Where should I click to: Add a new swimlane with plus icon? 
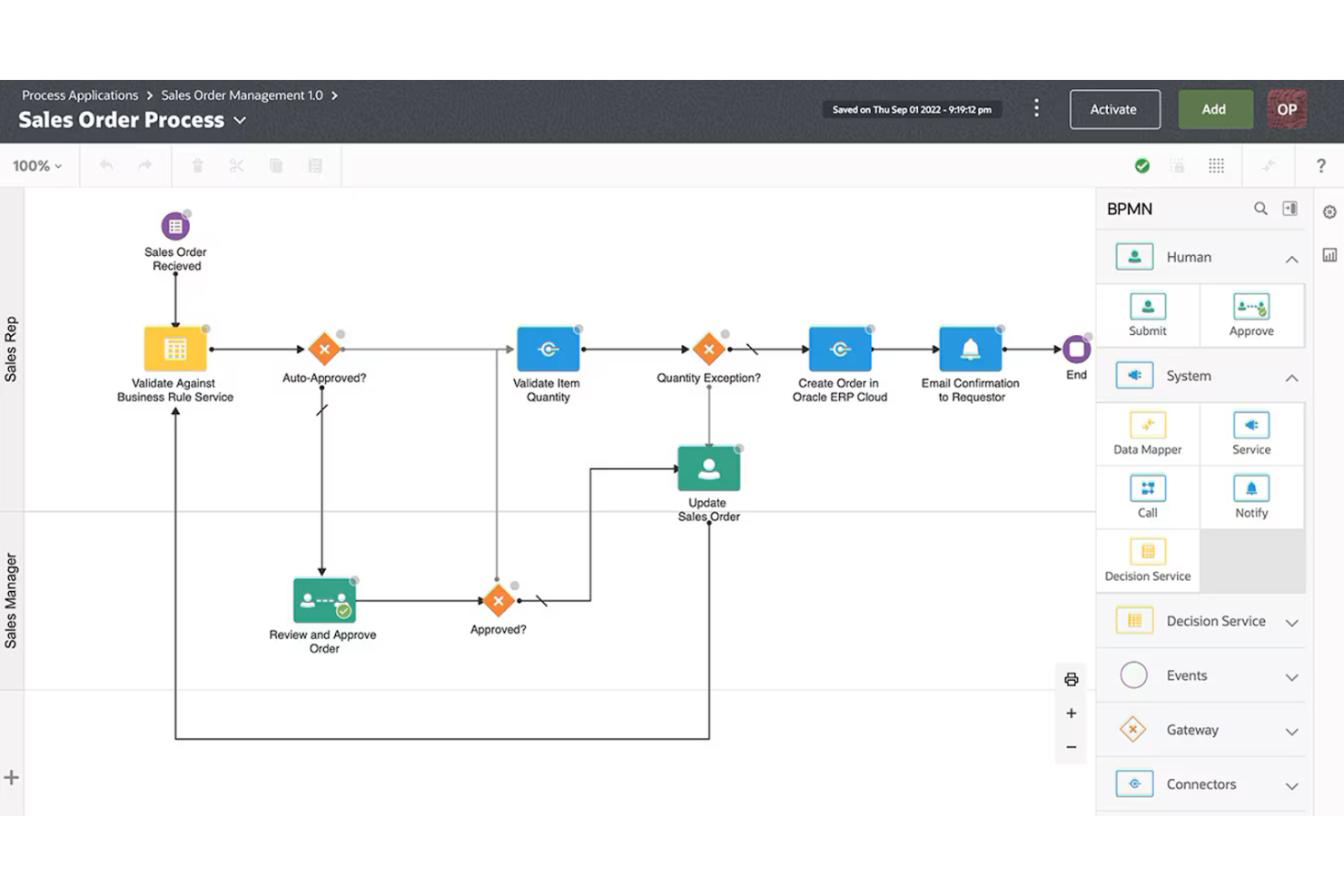point(11,778)
